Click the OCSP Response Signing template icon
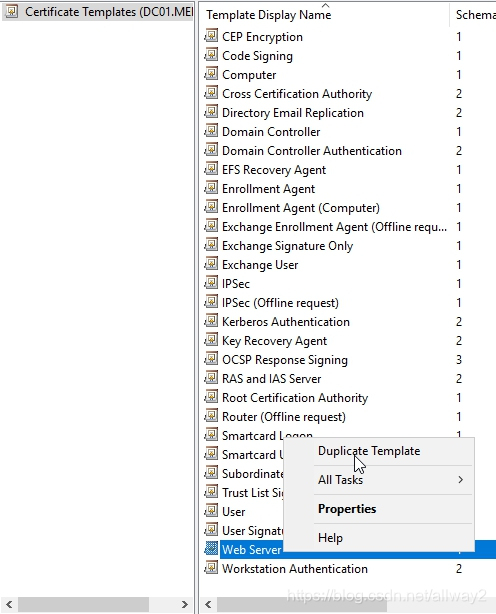Image resolution: width=496 pixels, height=614 pixels. click(x=211, y=359)
